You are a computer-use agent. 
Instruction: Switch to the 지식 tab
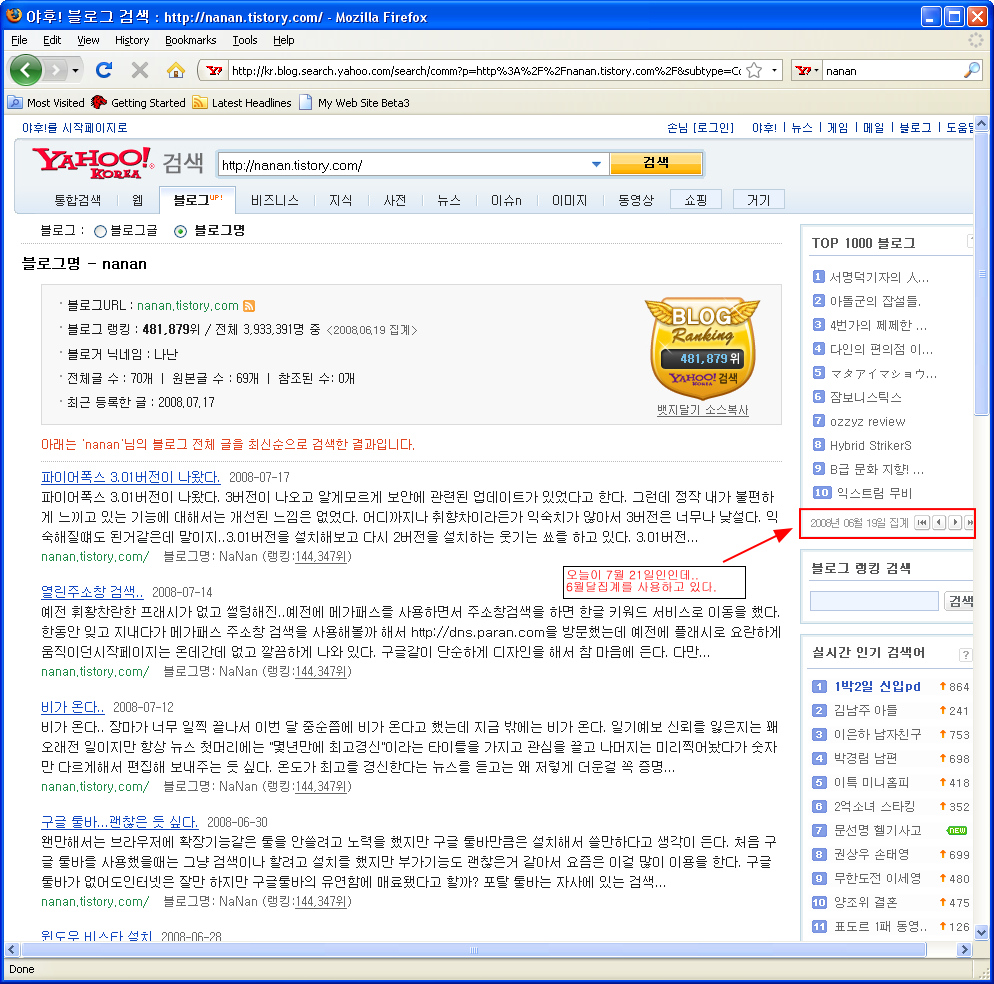[340, 200]
